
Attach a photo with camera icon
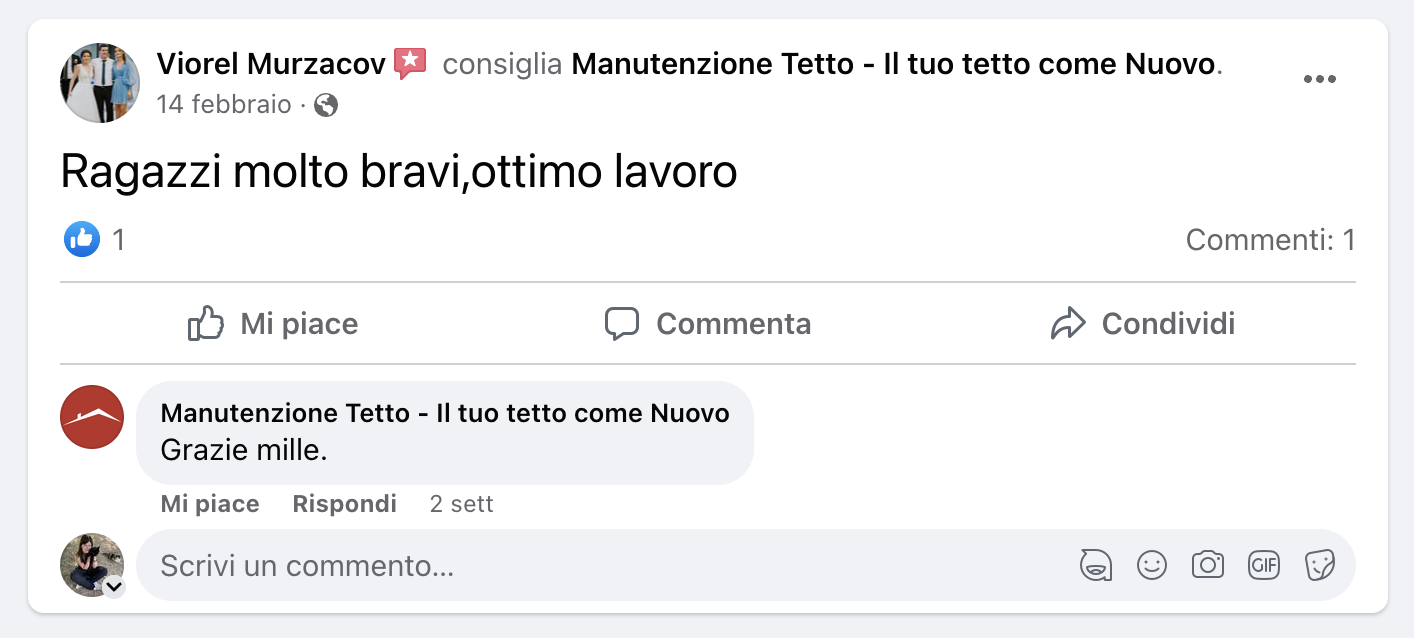(x=1208, y=565)
